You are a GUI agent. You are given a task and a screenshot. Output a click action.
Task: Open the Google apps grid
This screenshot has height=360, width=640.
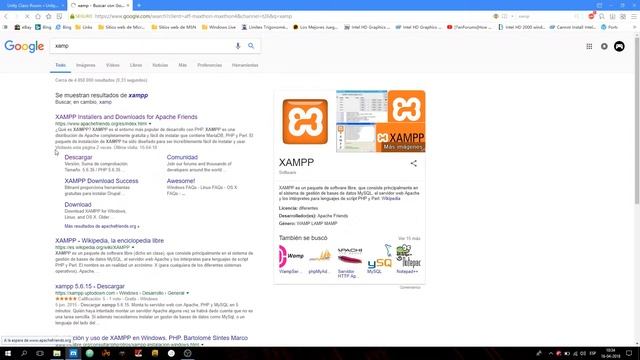coord(589,47)
